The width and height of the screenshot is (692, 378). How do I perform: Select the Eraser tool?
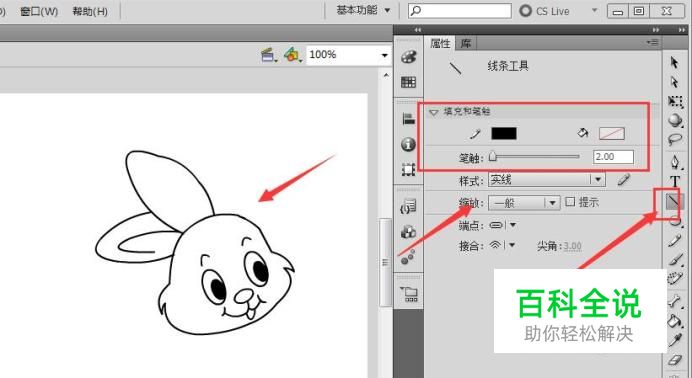pos(675,359)
